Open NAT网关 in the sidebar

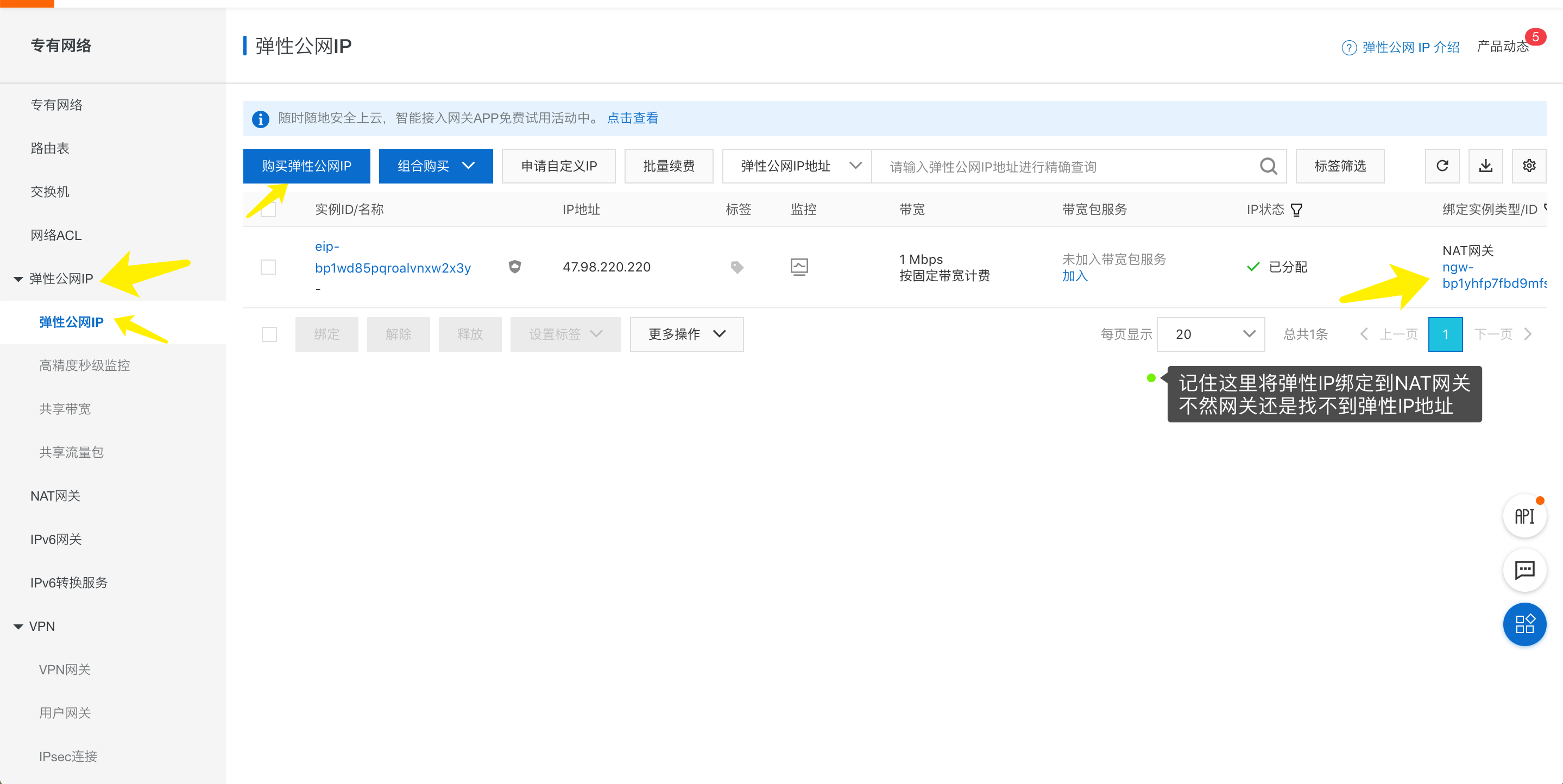point(55,496)
